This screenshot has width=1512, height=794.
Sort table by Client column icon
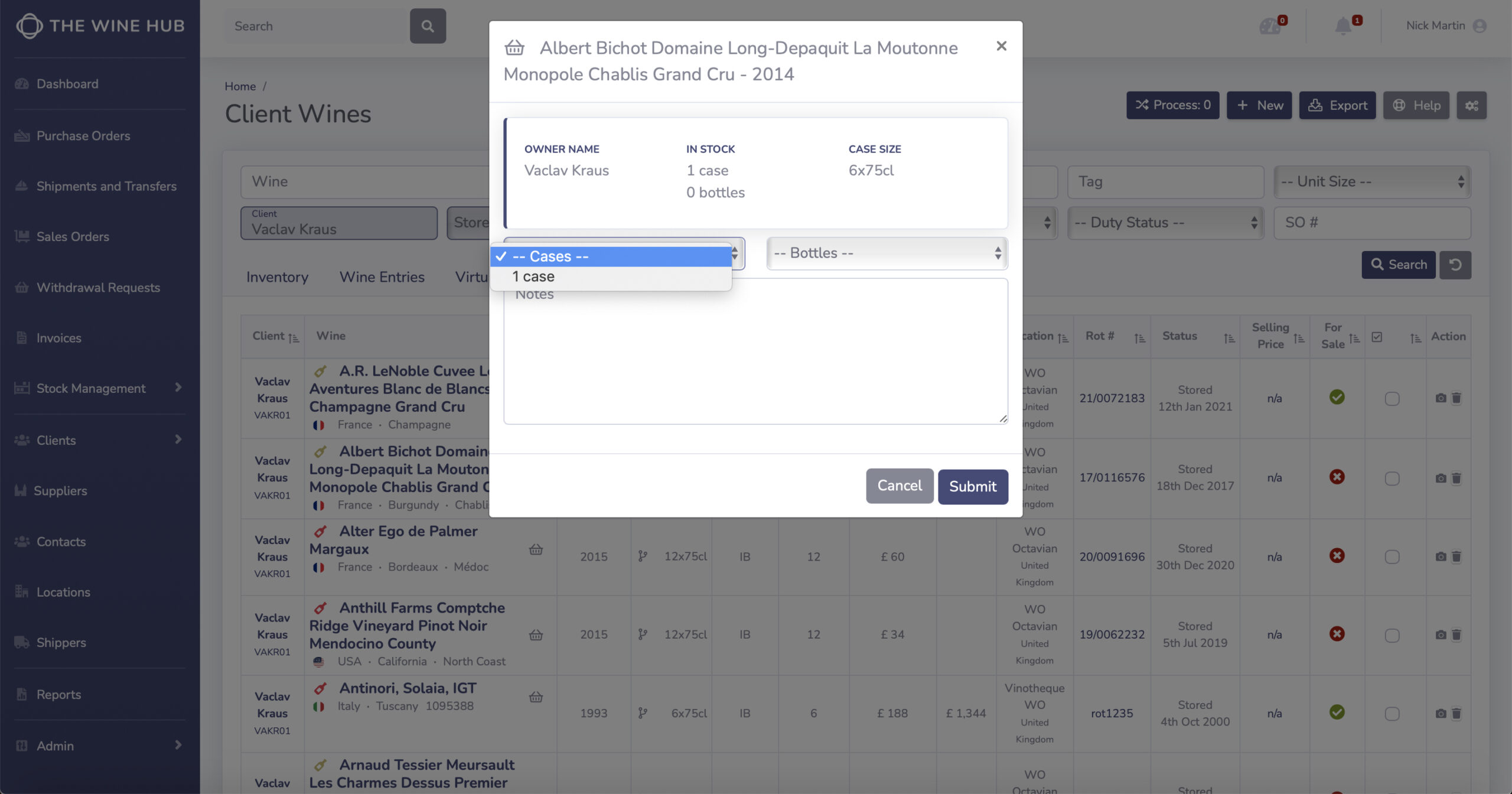(294, 337)
